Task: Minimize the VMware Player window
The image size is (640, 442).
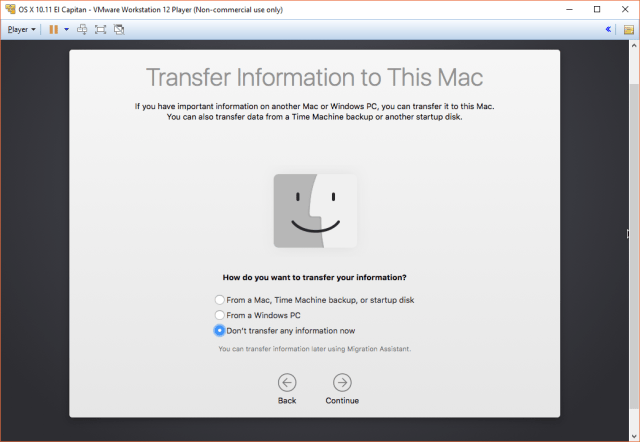Action: coord(569,9)
